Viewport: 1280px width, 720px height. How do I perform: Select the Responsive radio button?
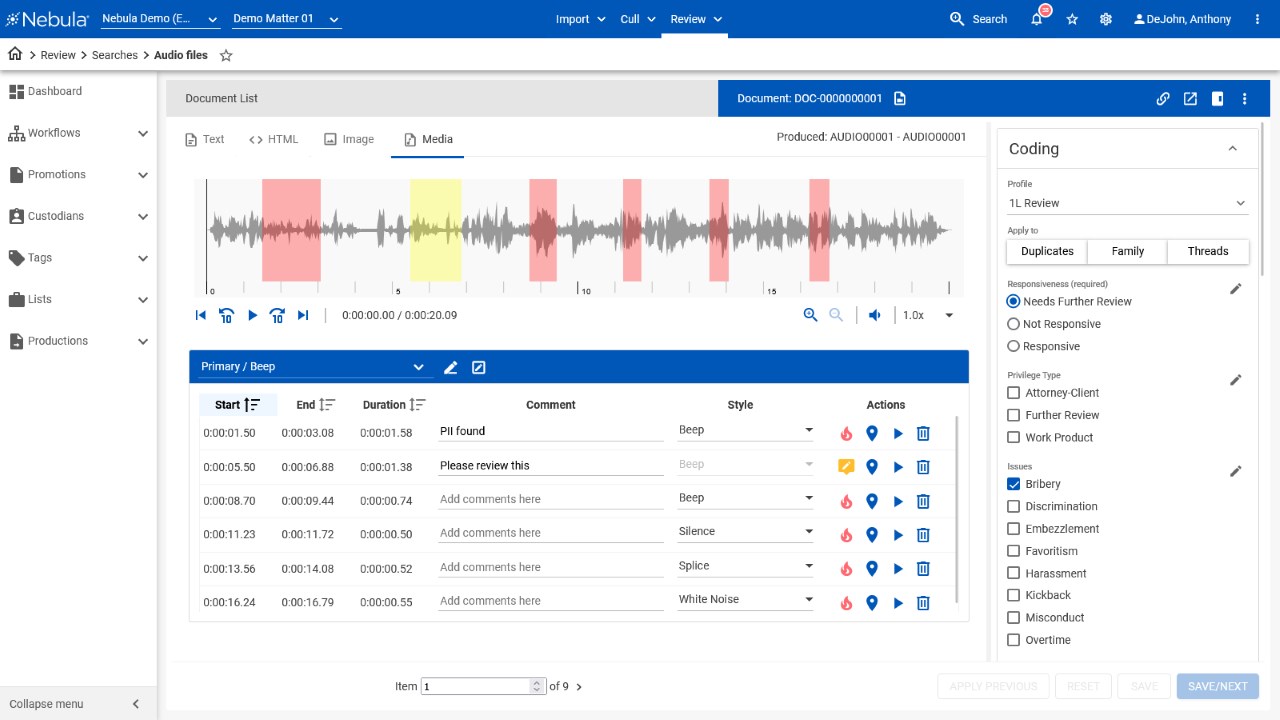[x=1014, y=346]
